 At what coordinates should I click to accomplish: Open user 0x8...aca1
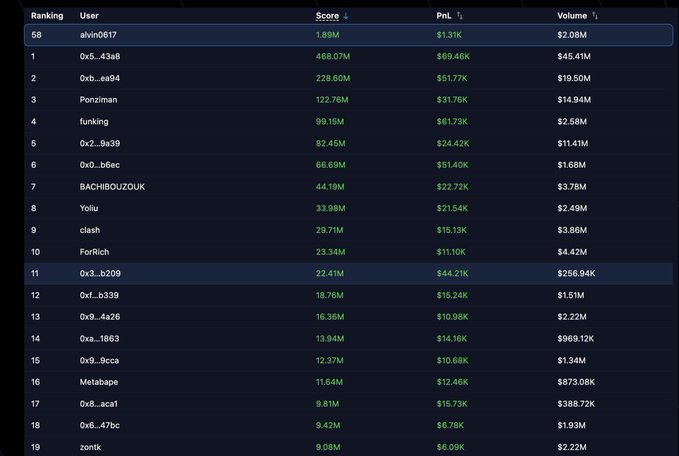tap(99, 404)
